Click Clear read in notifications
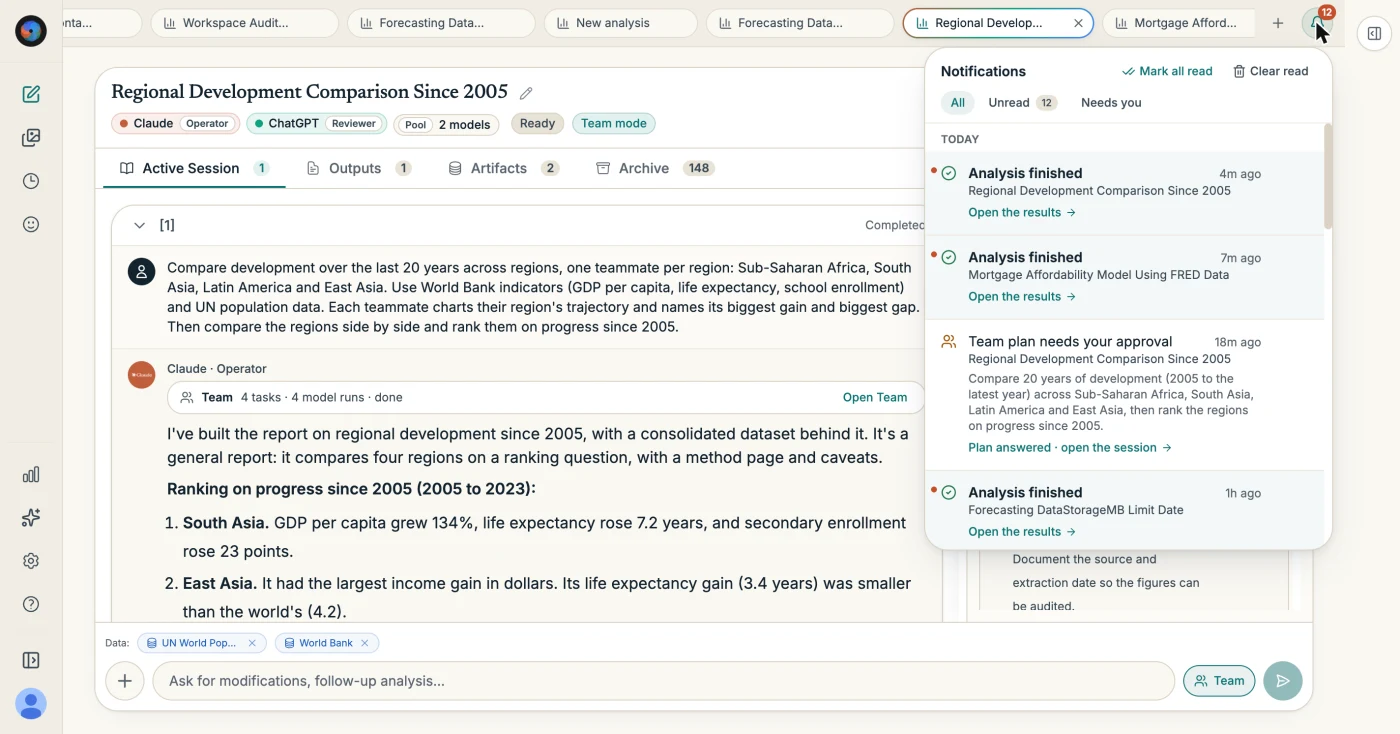Screen dimensions: 1400x734 [1270, 71]
